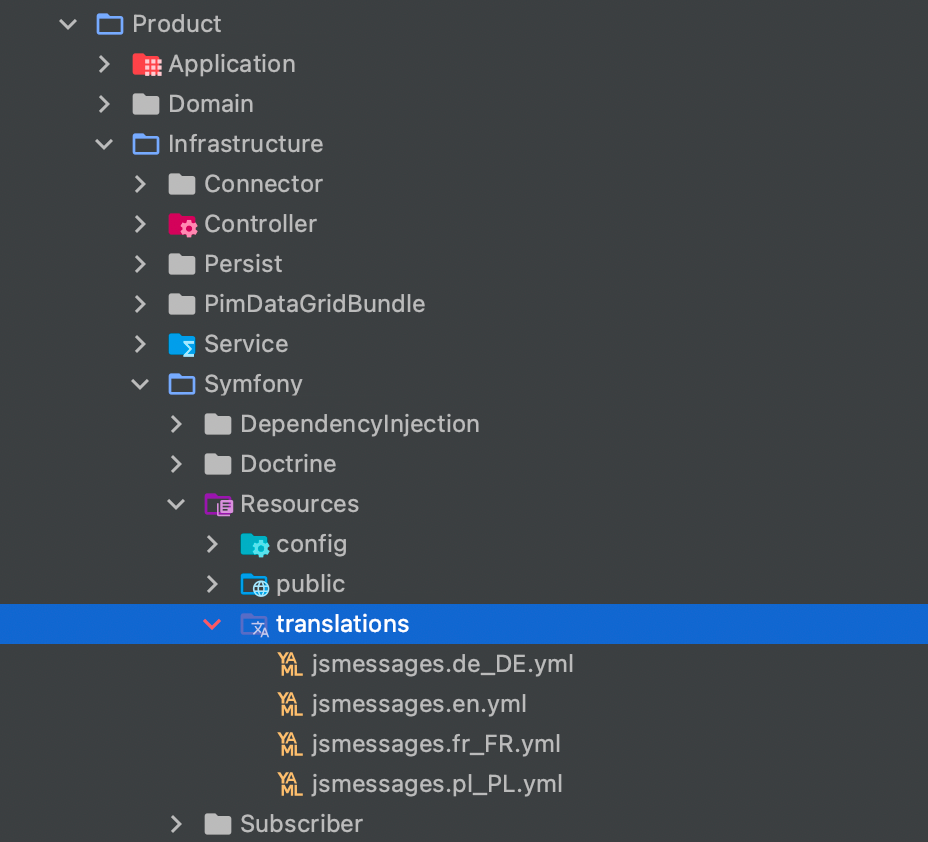Collapse the Product folder
The height and width of the screenshot is (842, 928).
[x=68, y=24]
